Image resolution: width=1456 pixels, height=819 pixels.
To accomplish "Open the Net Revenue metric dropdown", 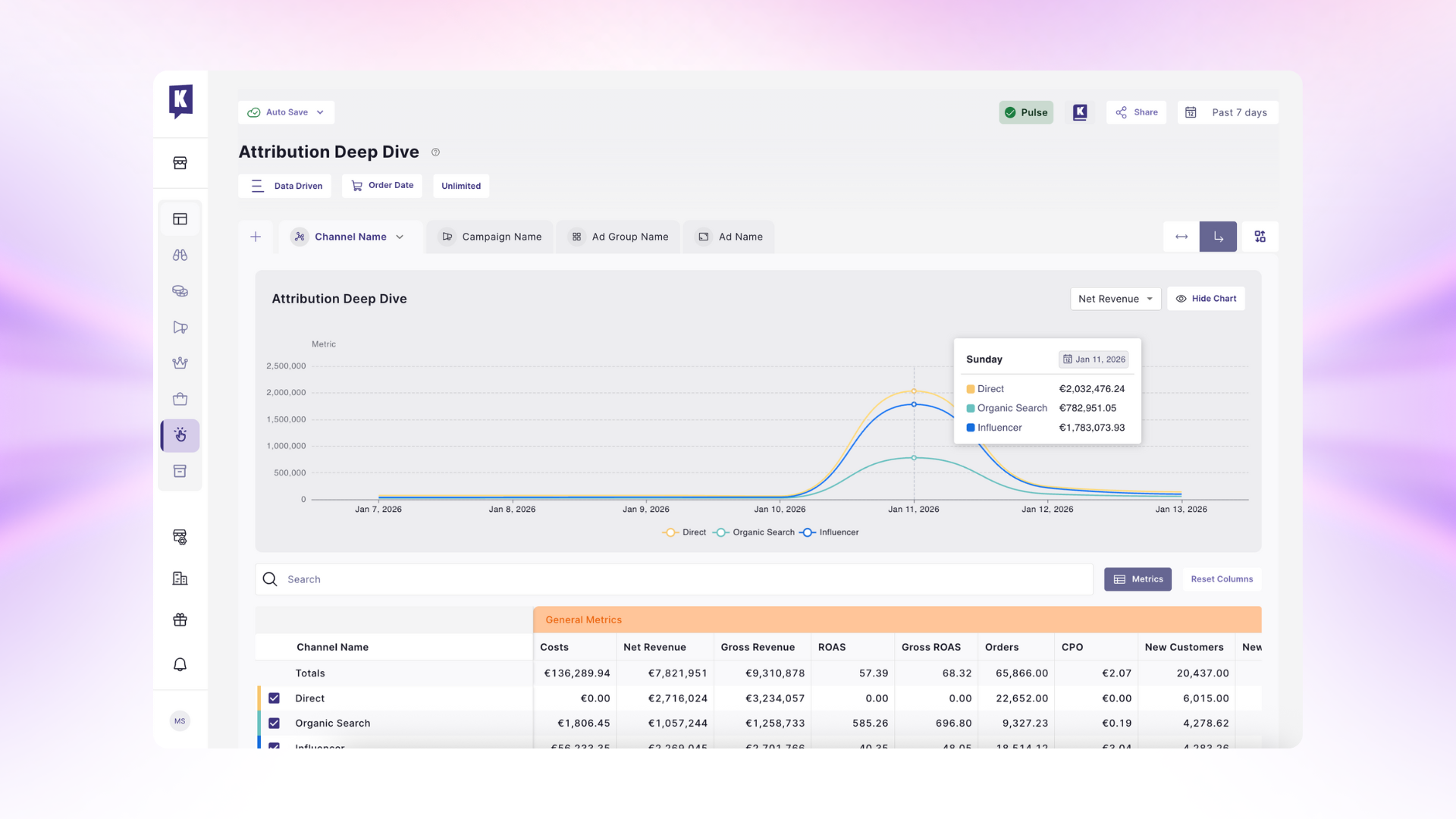I will [x=1115, y=299].
